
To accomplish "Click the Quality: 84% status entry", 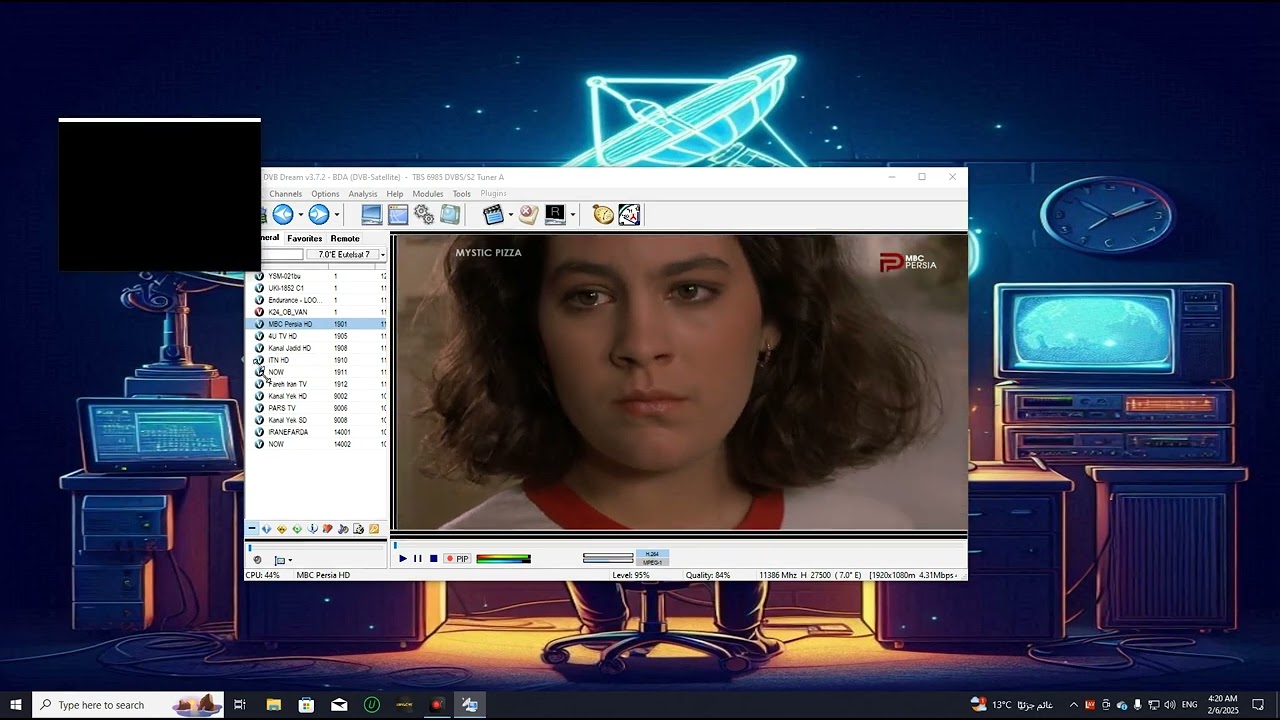I will [708, 575].
